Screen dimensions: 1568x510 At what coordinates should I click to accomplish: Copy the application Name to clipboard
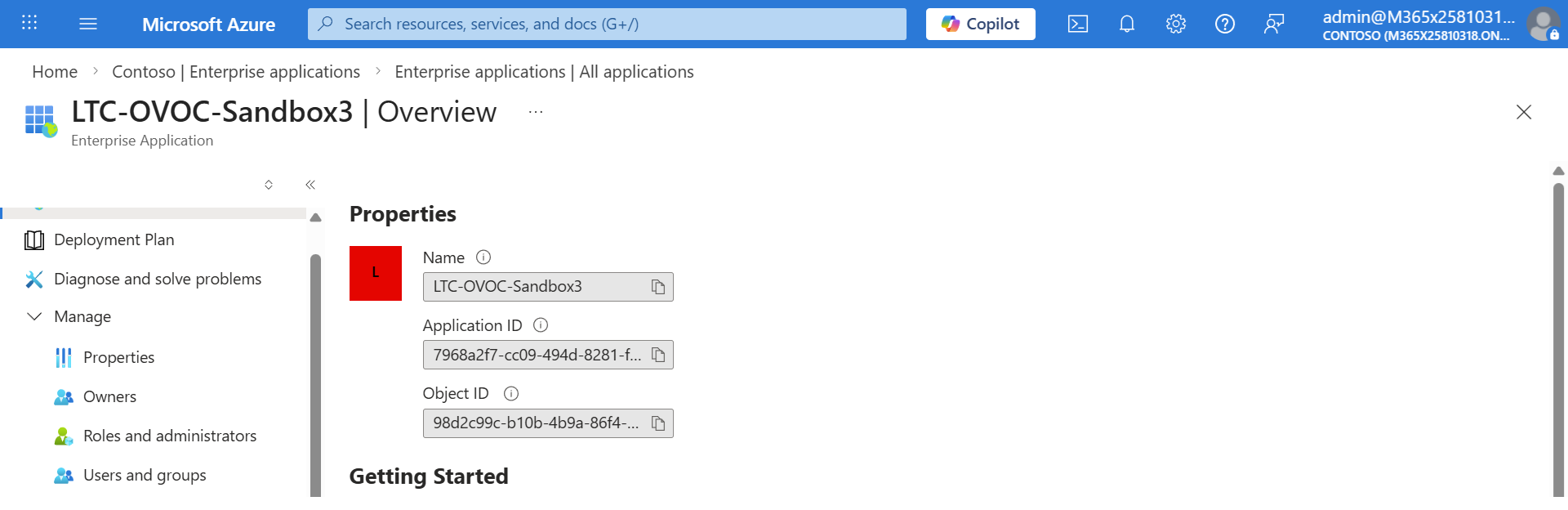point(658,287)
